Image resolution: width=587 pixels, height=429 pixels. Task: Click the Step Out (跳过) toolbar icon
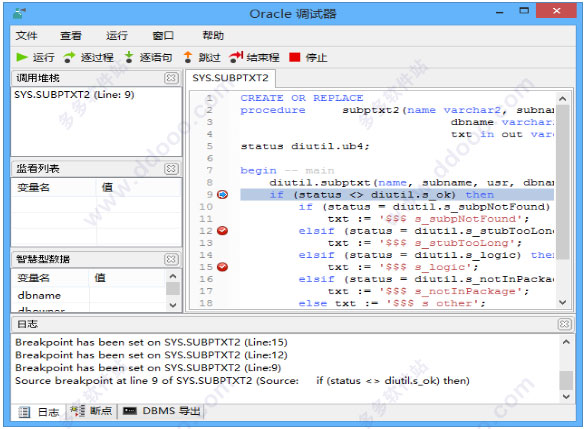(188, 57)
